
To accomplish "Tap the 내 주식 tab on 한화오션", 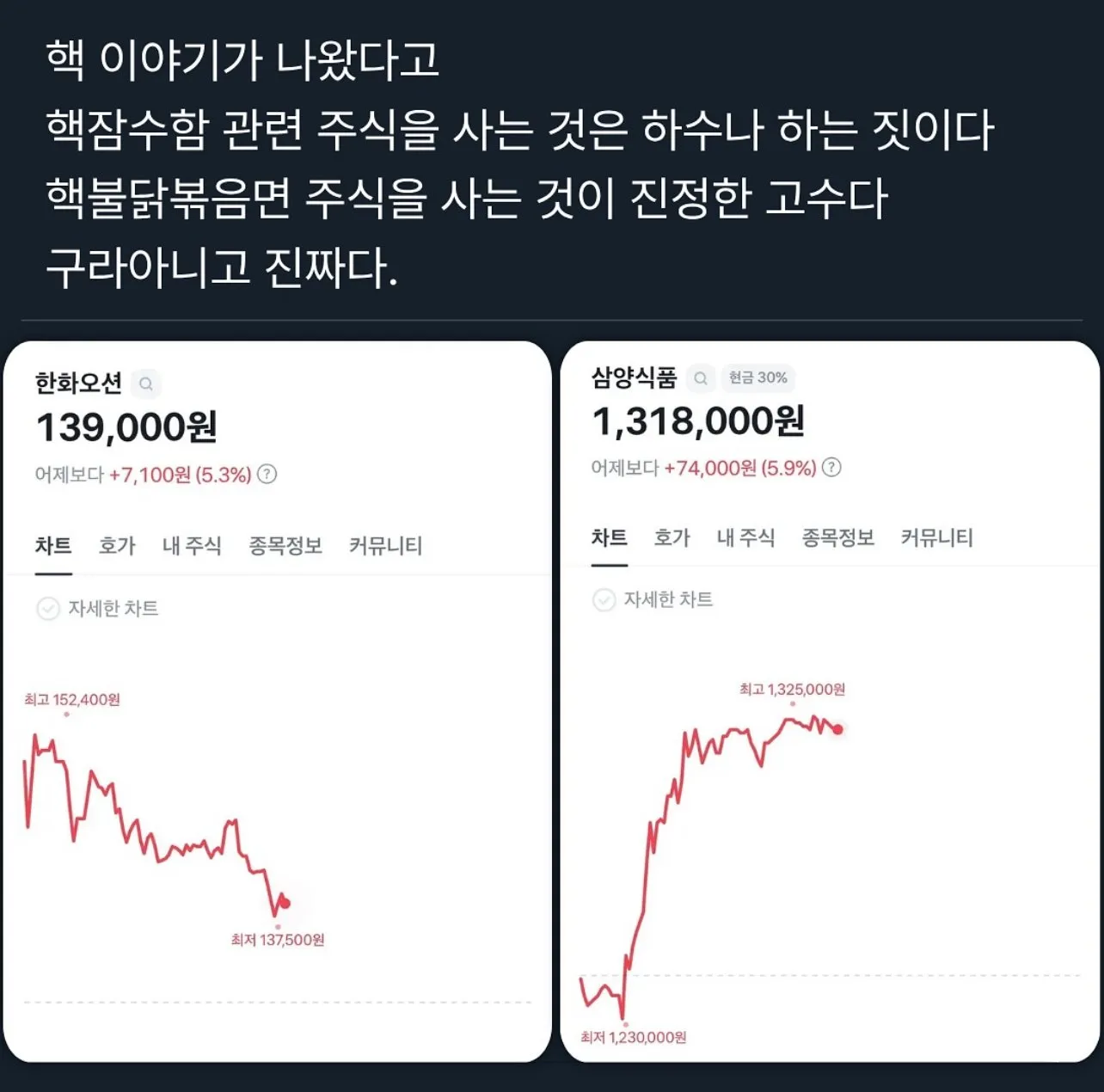I will tap(191, 545).
